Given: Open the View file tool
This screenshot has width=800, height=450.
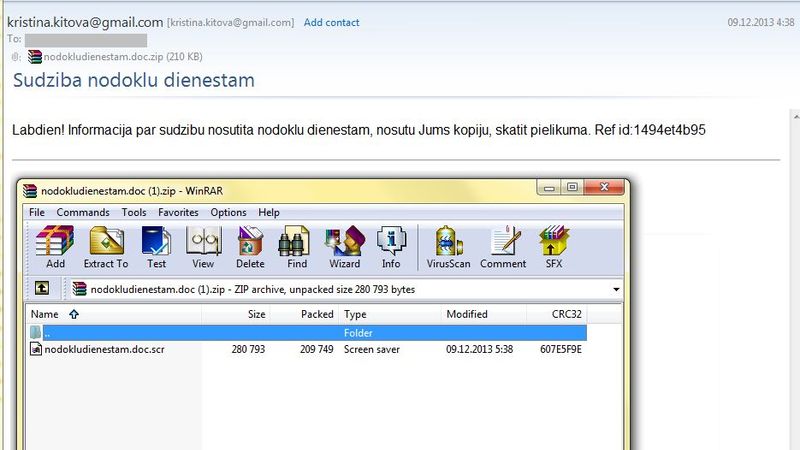Looking at the screenshot, I should [x=203, y=247].
